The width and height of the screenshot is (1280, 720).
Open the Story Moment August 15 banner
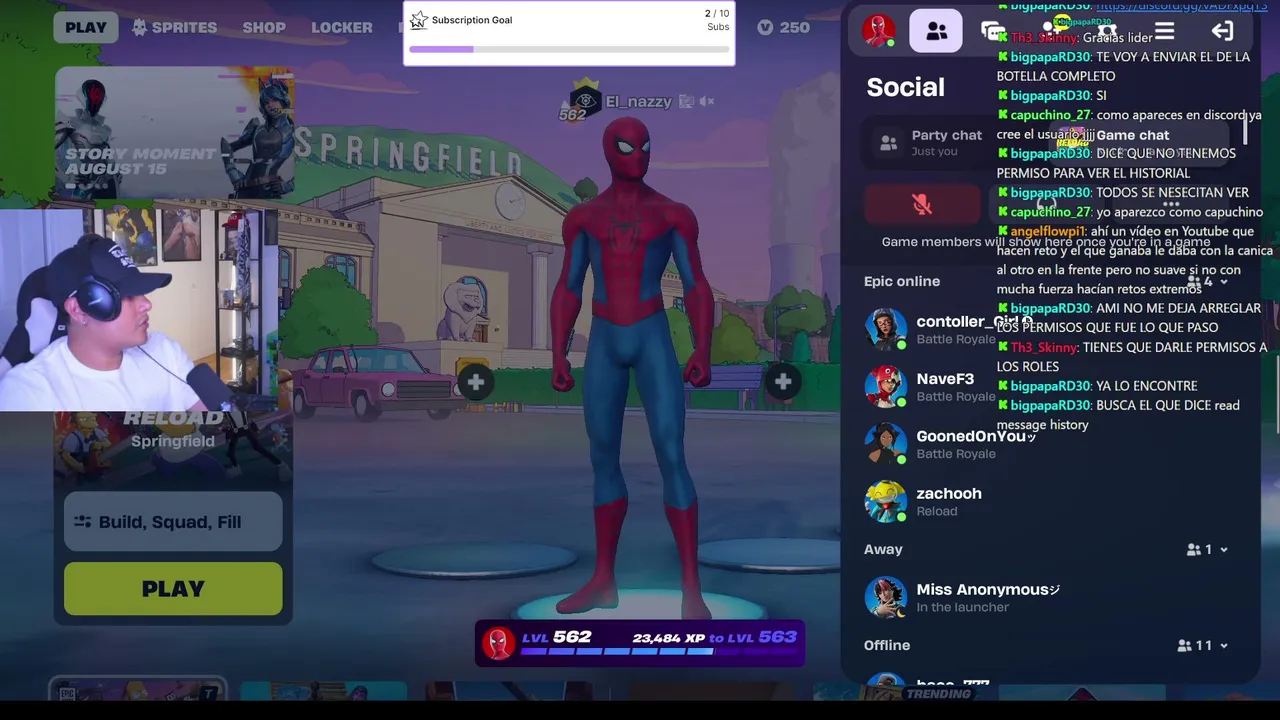click(175, 133)
